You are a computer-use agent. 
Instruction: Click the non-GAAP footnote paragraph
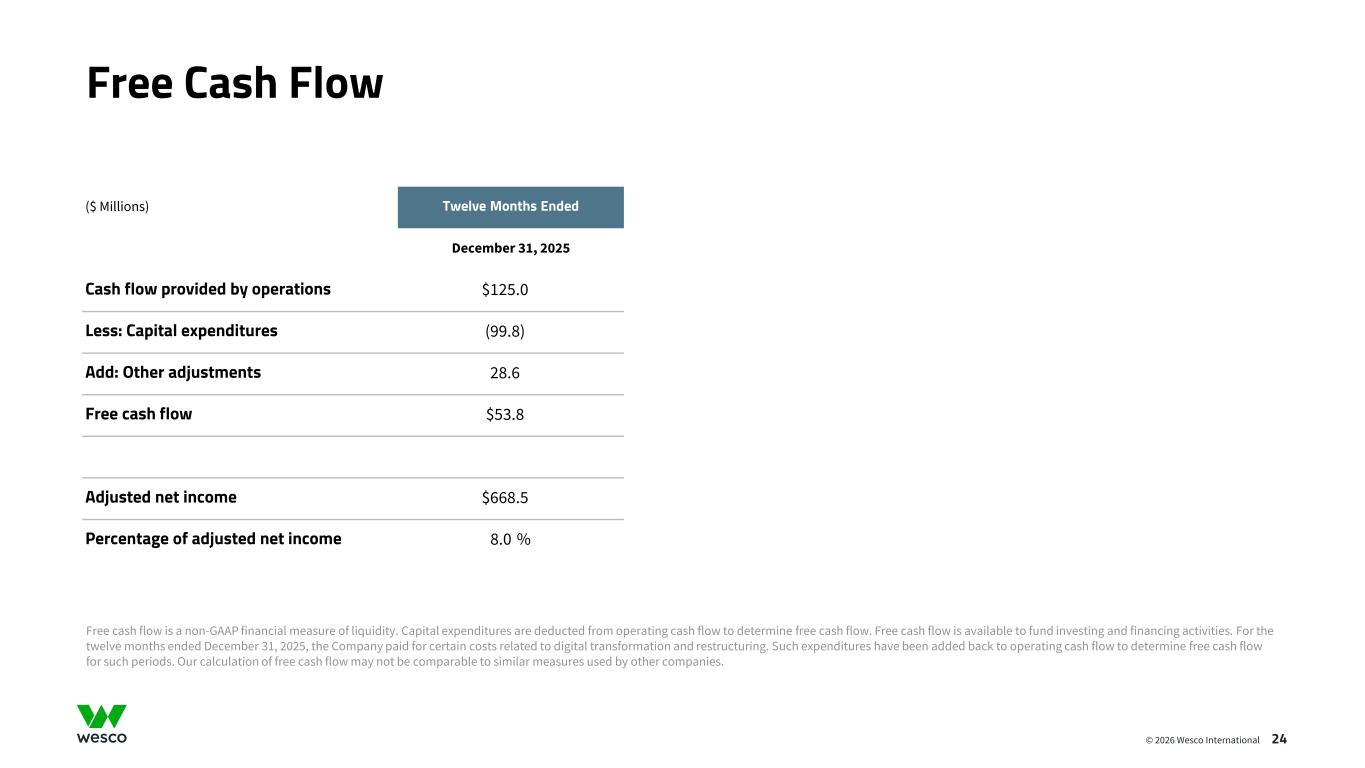coord(680,646)
